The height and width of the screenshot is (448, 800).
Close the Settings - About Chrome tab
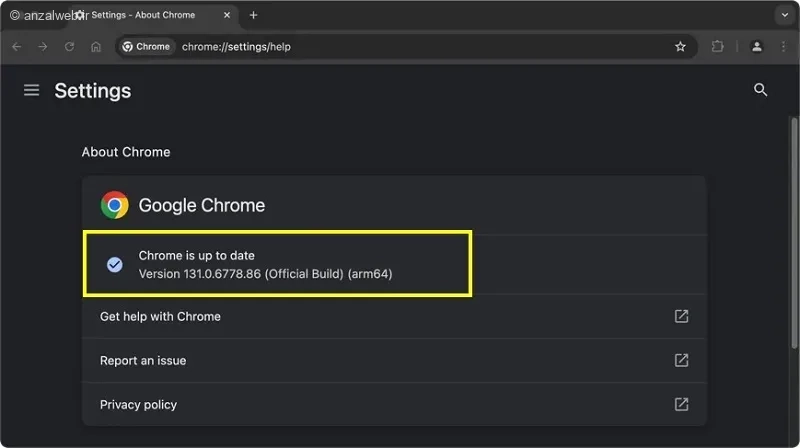[227, 15]
